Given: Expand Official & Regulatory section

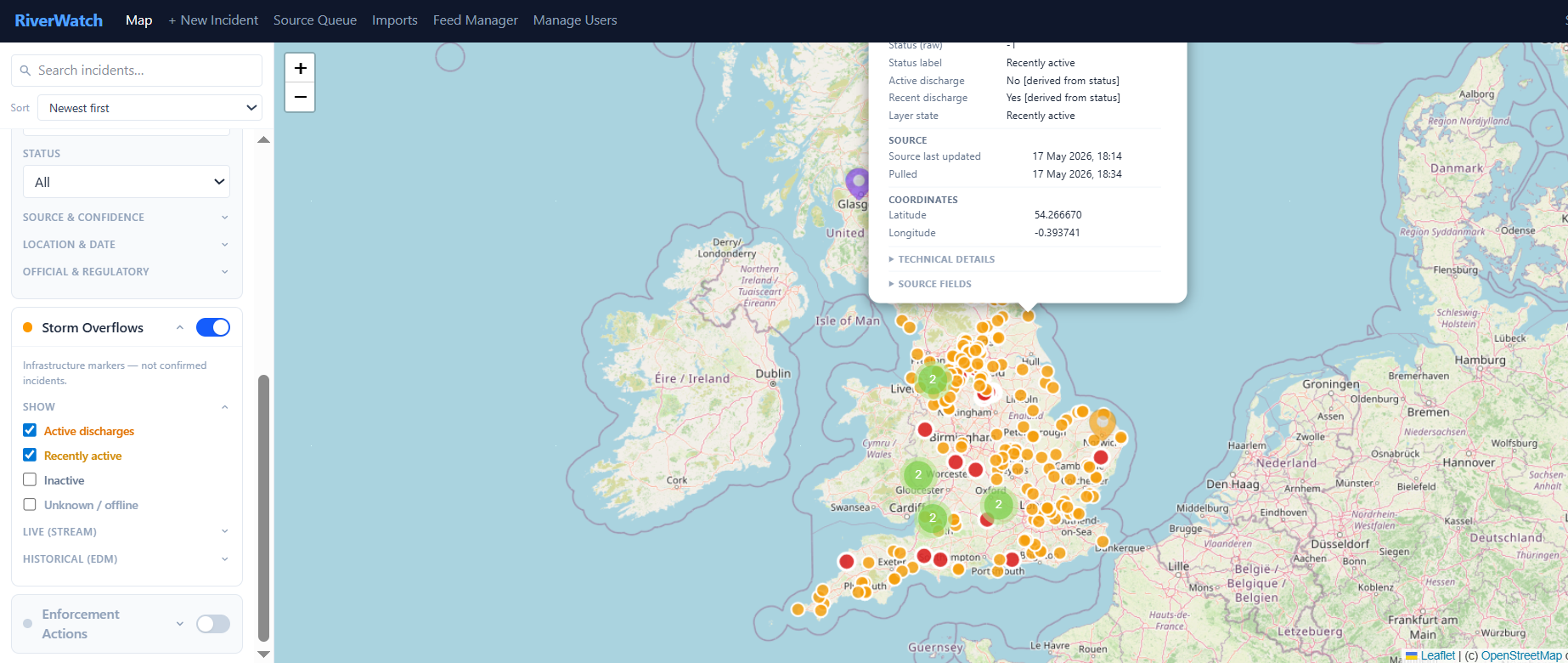Looking at the screenshot, I should pyautogui.click(x=126, y=272).
